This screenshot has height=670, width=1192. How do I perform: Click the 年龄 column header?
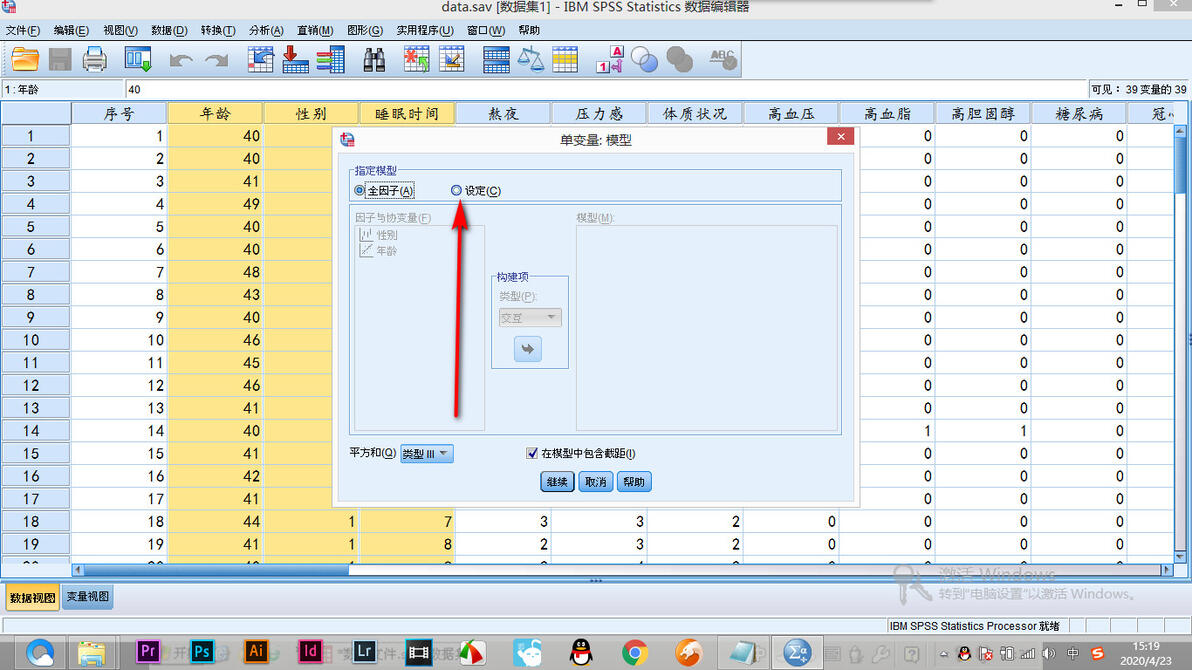215,113
